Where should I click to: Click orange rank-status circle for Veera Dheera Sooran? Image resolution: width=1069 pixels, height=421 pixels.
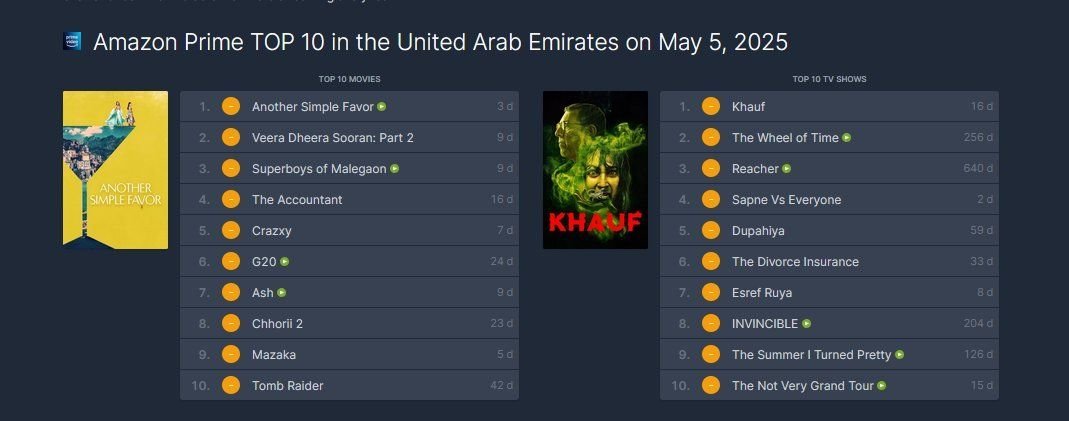click(230, 138)
